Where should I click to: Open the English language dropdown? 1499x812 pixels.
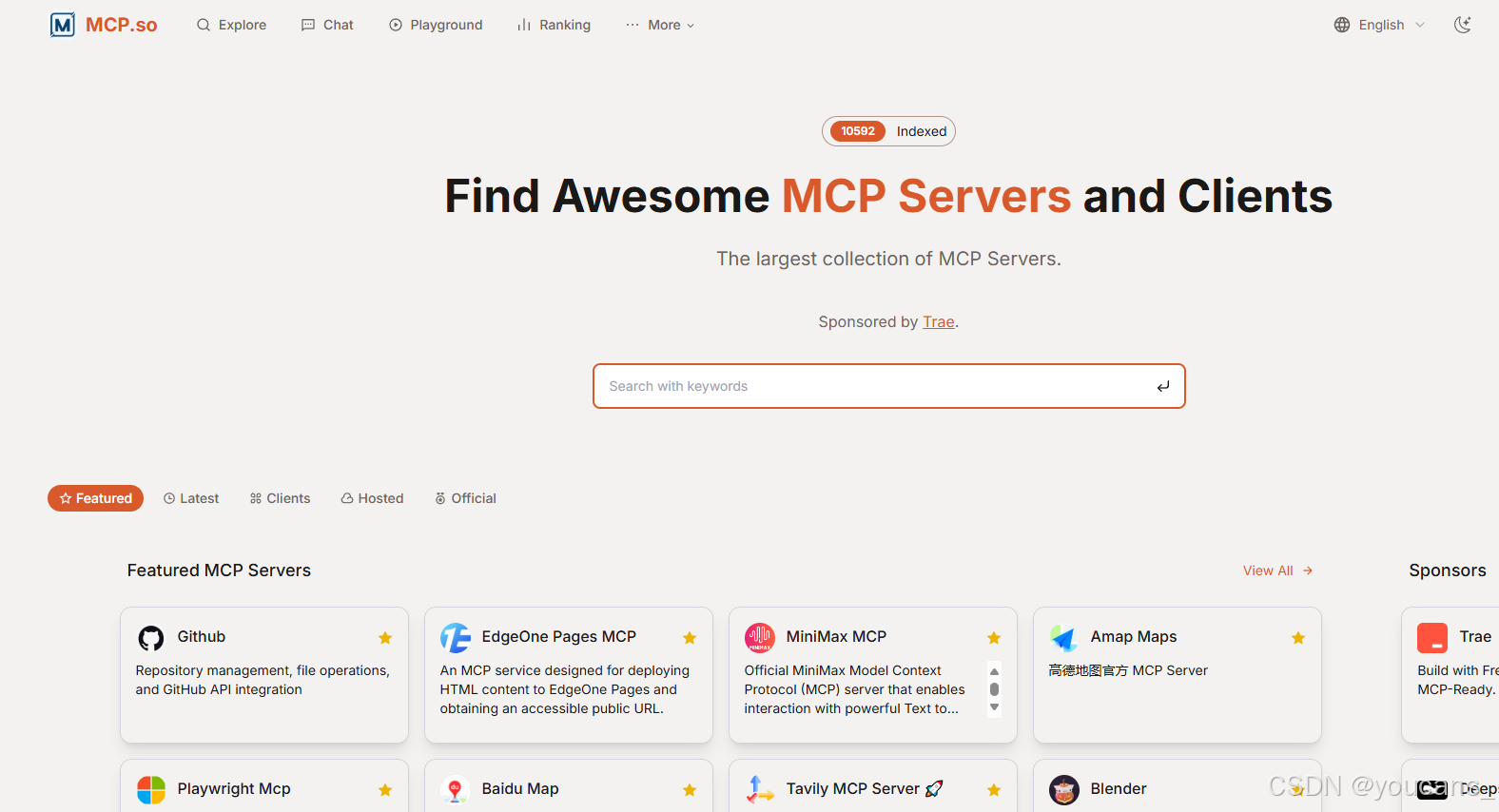pos(1379,25)
